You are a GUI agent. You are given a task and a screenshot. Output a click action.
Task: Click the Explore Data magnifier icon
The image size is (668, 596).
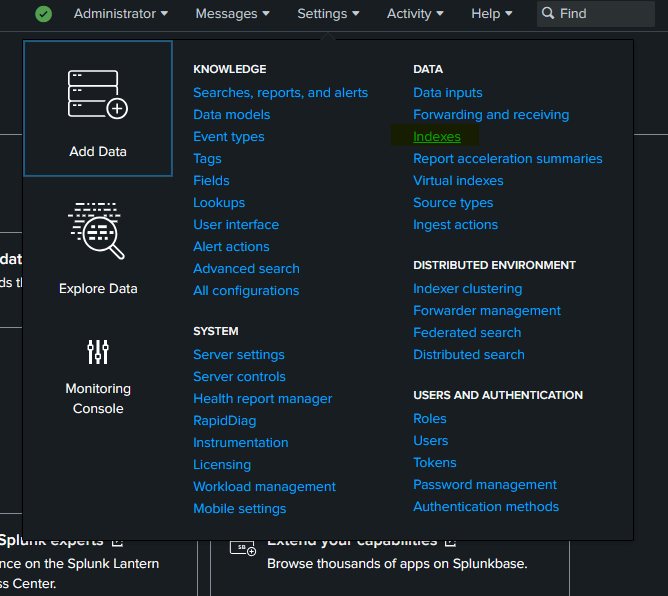point(96,230)
